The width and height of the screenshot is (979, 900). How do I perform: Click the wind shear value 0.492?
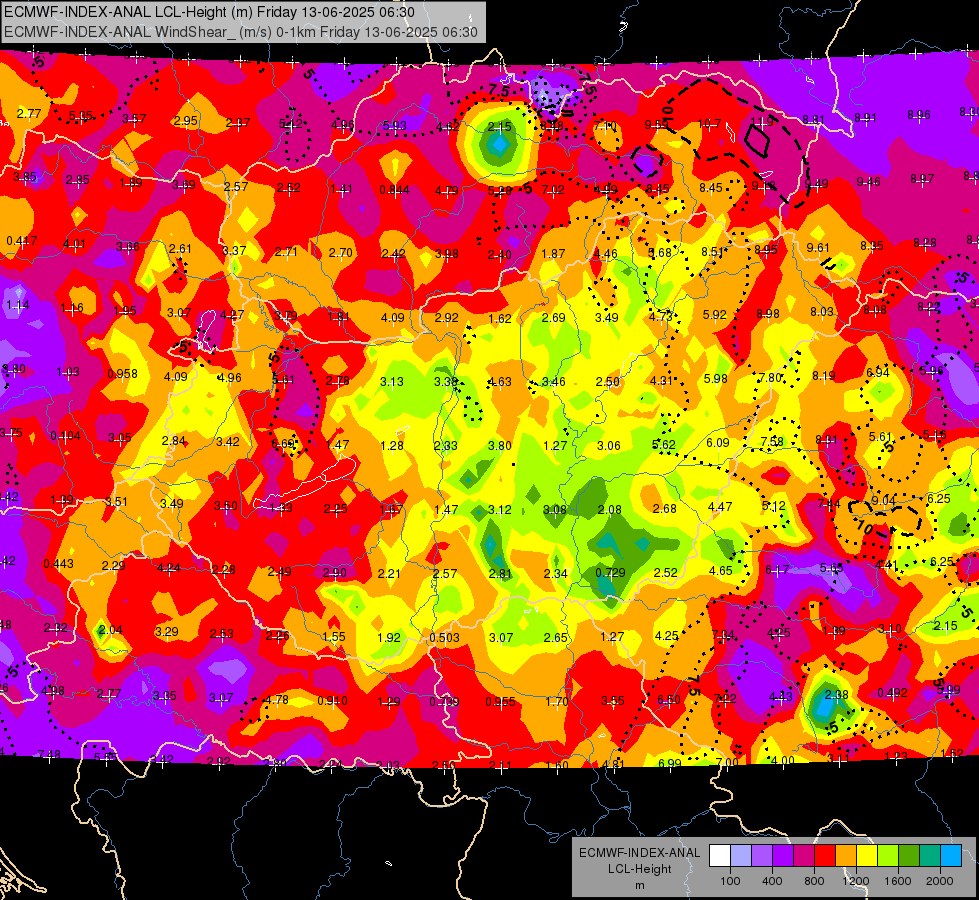[x=893, y=693]
